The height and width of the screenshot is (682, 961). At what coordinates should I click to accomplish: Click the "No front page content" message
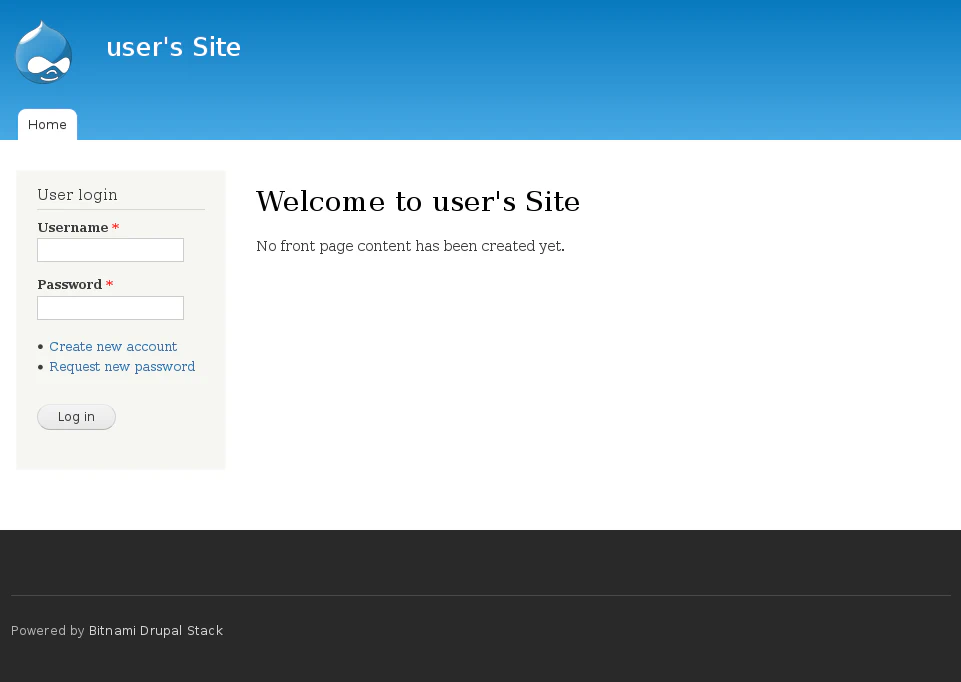[x=410, y=246]
